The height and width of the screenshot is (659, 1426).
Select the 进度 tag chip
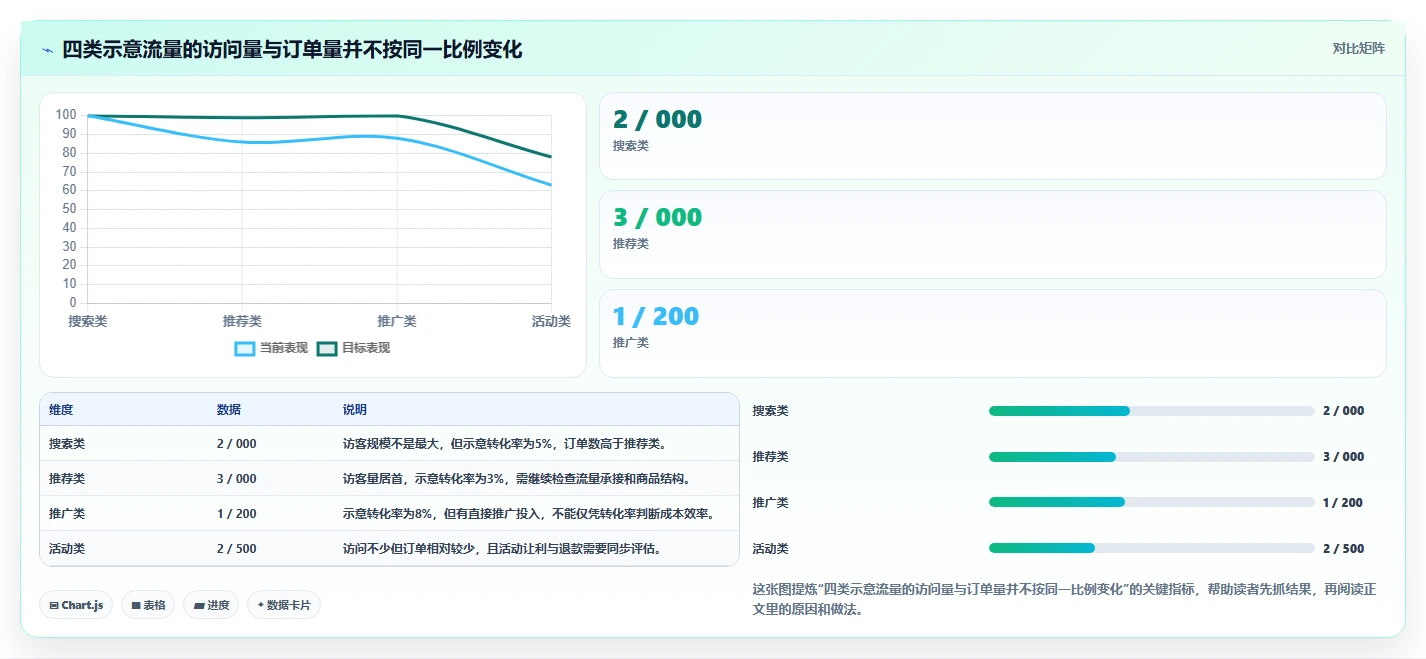click(x=211, y=605)
